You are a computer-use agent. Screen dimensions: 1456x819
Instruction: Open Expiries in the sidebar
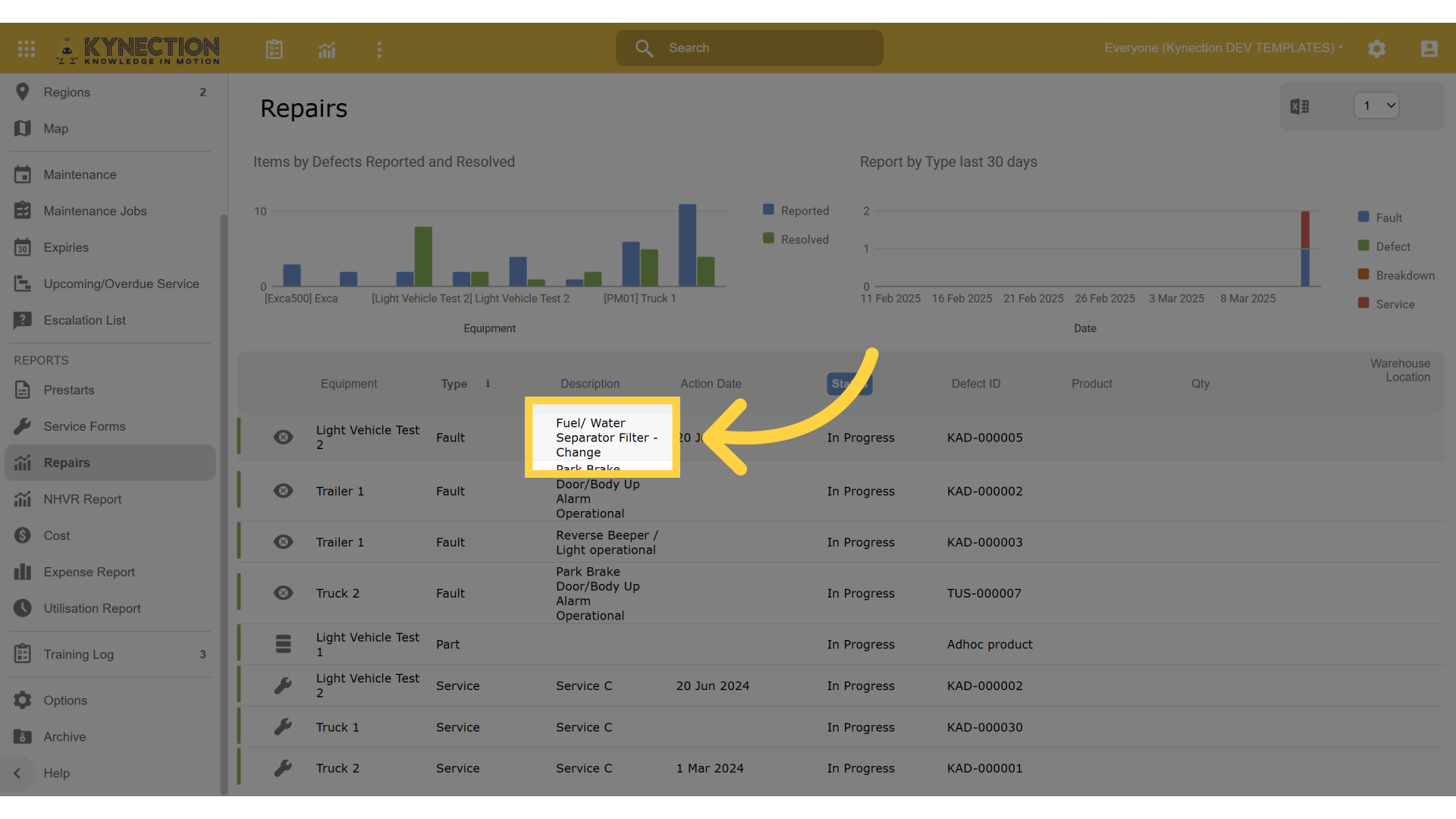pos(110,248)
